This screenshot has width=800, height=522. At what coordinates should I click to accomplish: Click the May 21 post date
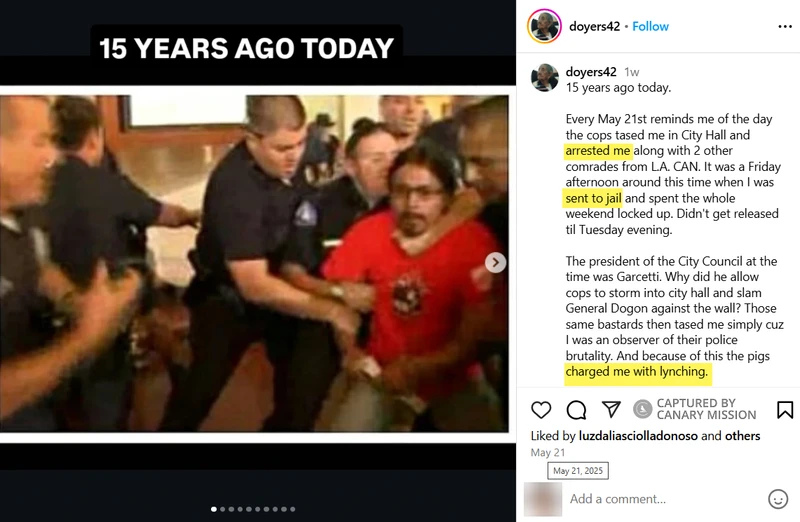click(547, 453)
